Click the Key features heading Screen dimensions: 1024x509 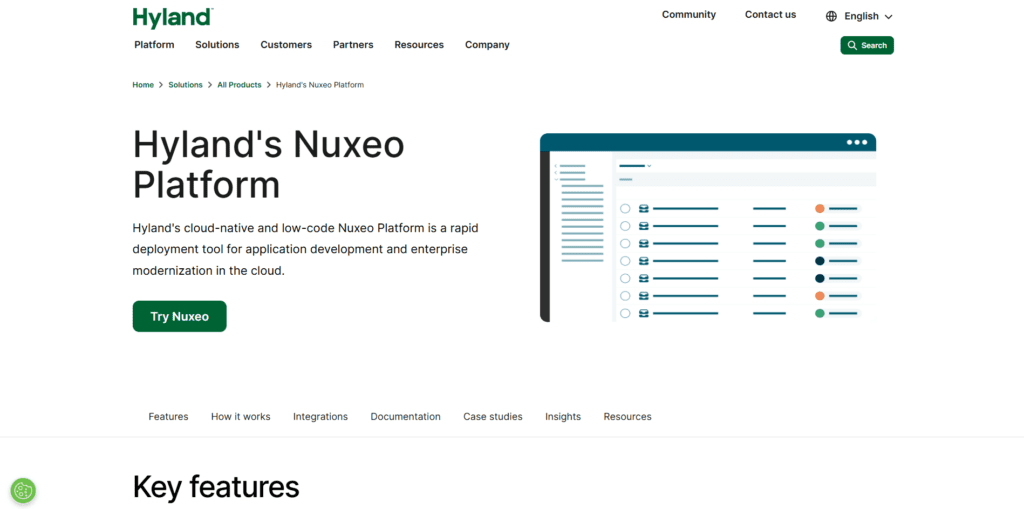pos(216,487)
